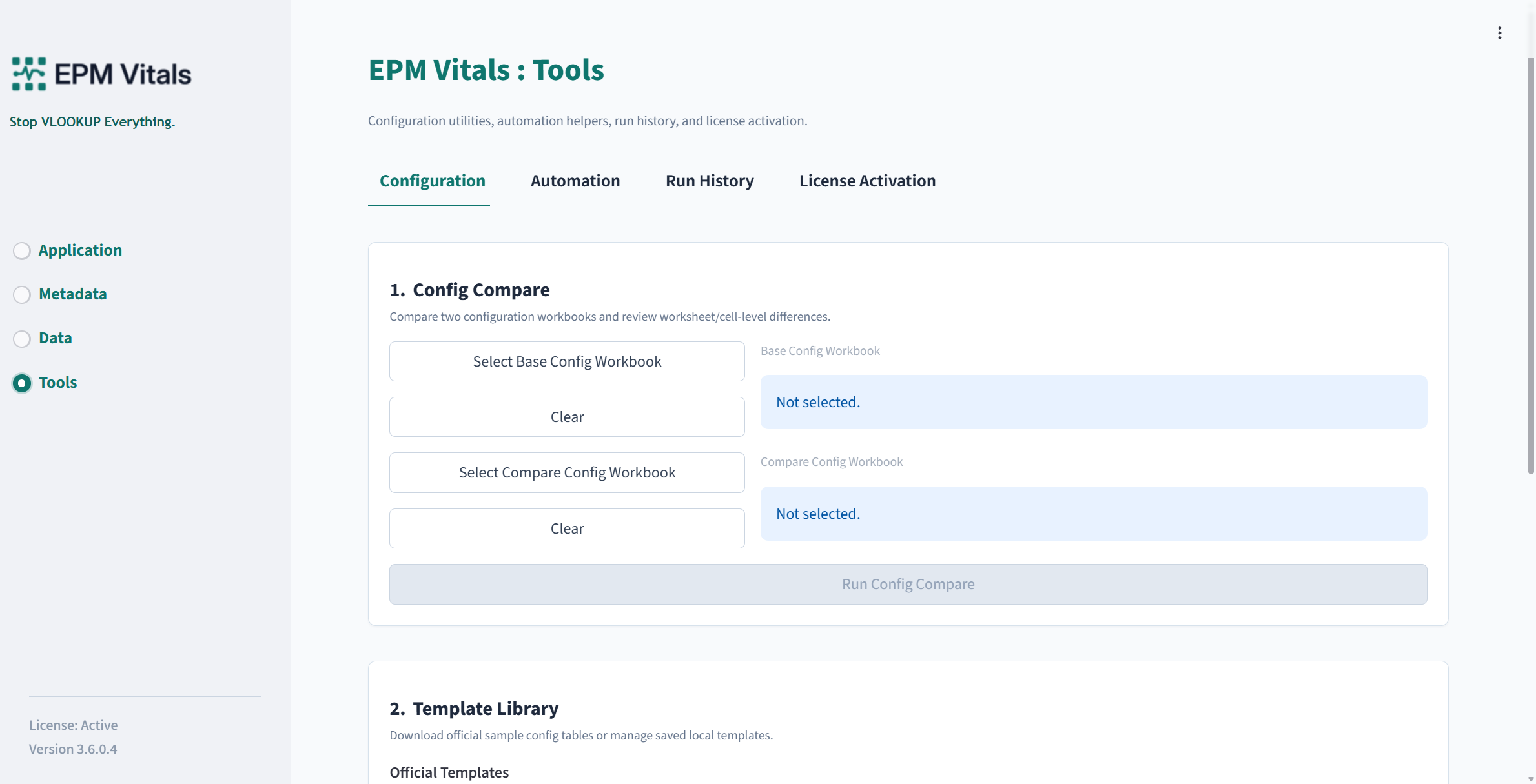
Task: Clear the compare config workbook selection
Action: tap(567, 528)
